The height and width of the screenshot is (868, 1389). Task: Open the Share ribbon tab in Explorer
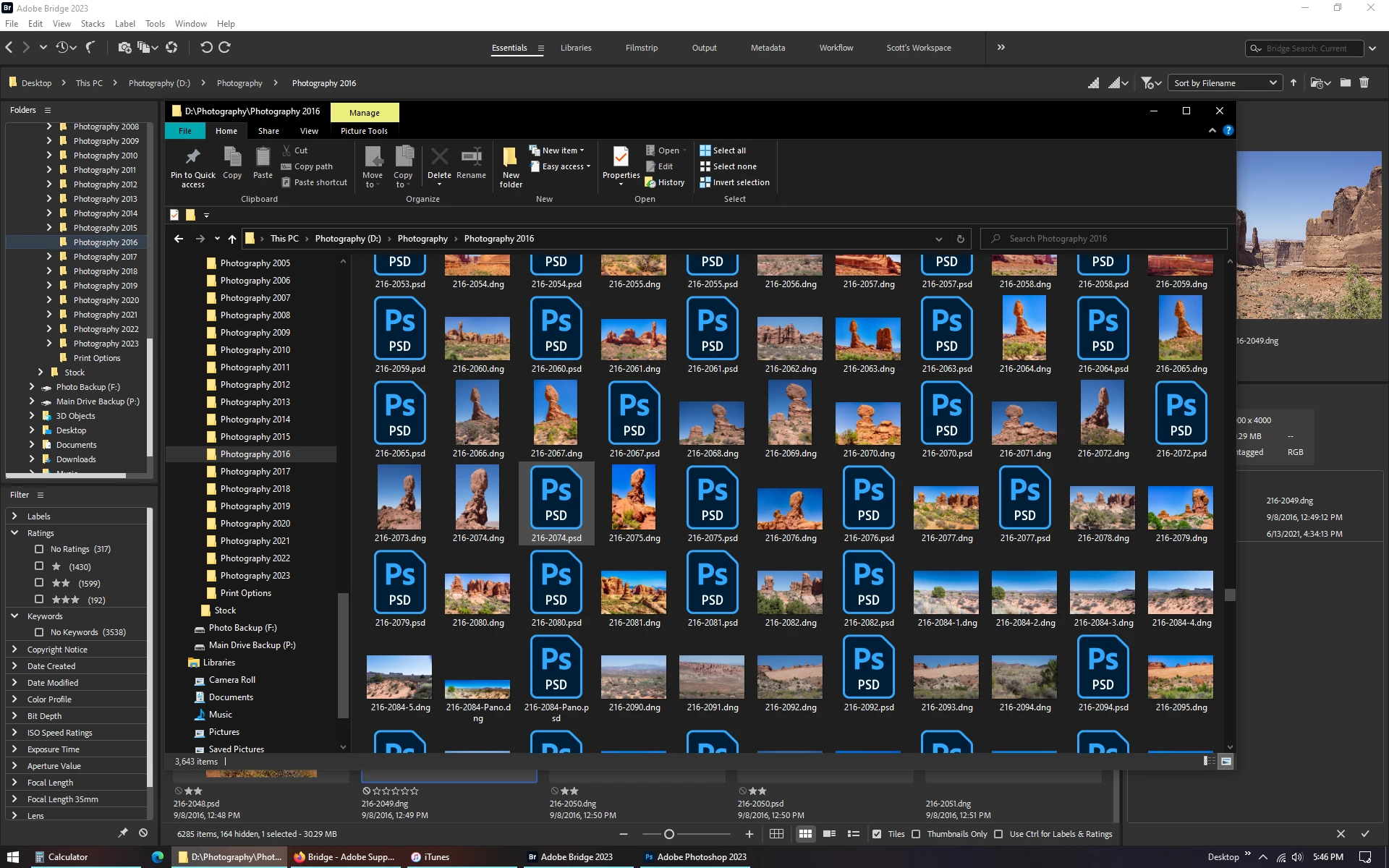coord(268,131)
